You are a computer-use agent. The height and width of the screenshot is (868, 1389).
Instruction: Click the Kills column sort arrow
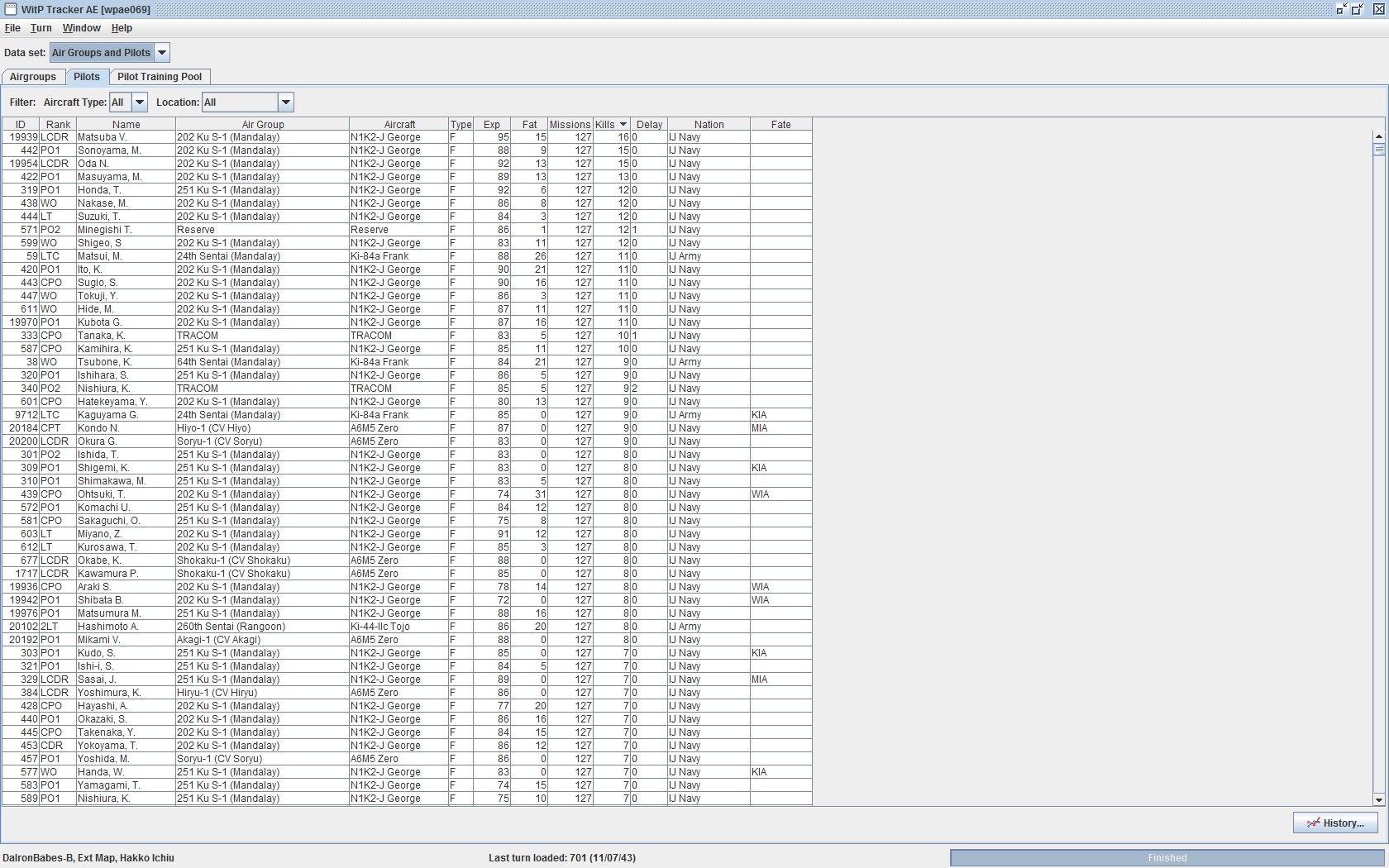(x=623, y=125)
